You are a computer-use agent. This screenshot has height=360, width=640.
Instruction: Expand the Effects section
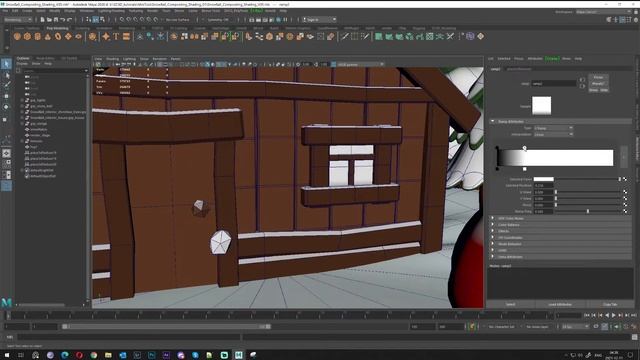pos(493,231)
